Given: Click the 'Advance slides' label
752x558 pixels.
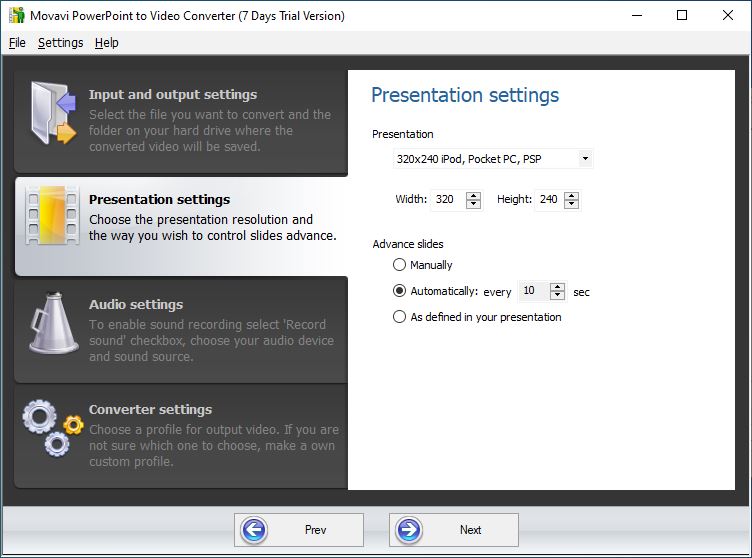Looking at the screenshot, I should (408, 244).
